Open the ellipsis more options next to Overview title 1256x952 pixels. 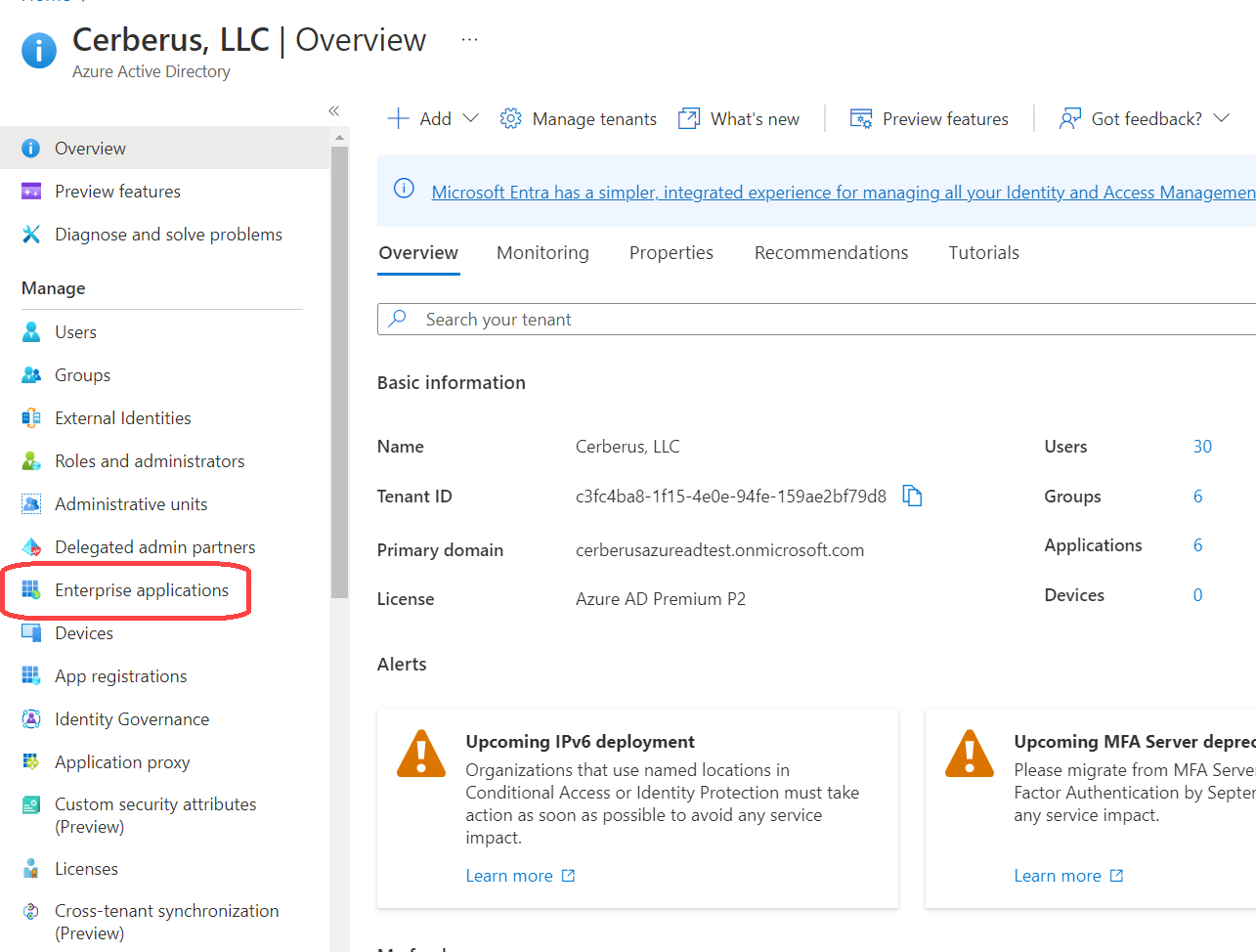click(x=470, y=40)
